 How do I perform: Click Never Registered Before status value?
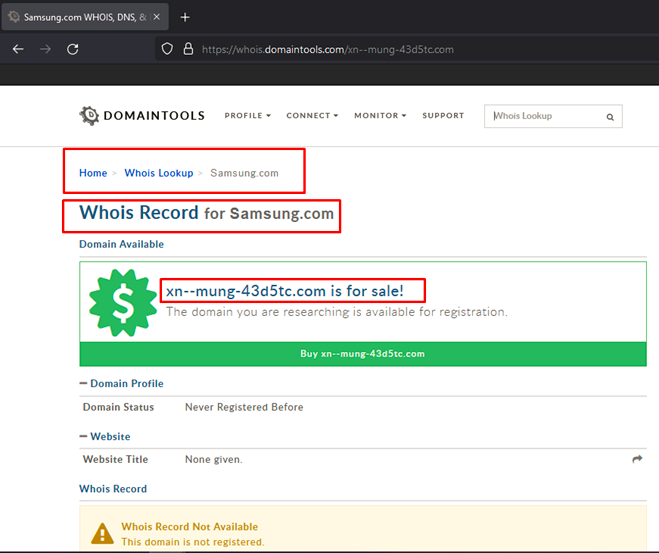[x=244, y=407]
